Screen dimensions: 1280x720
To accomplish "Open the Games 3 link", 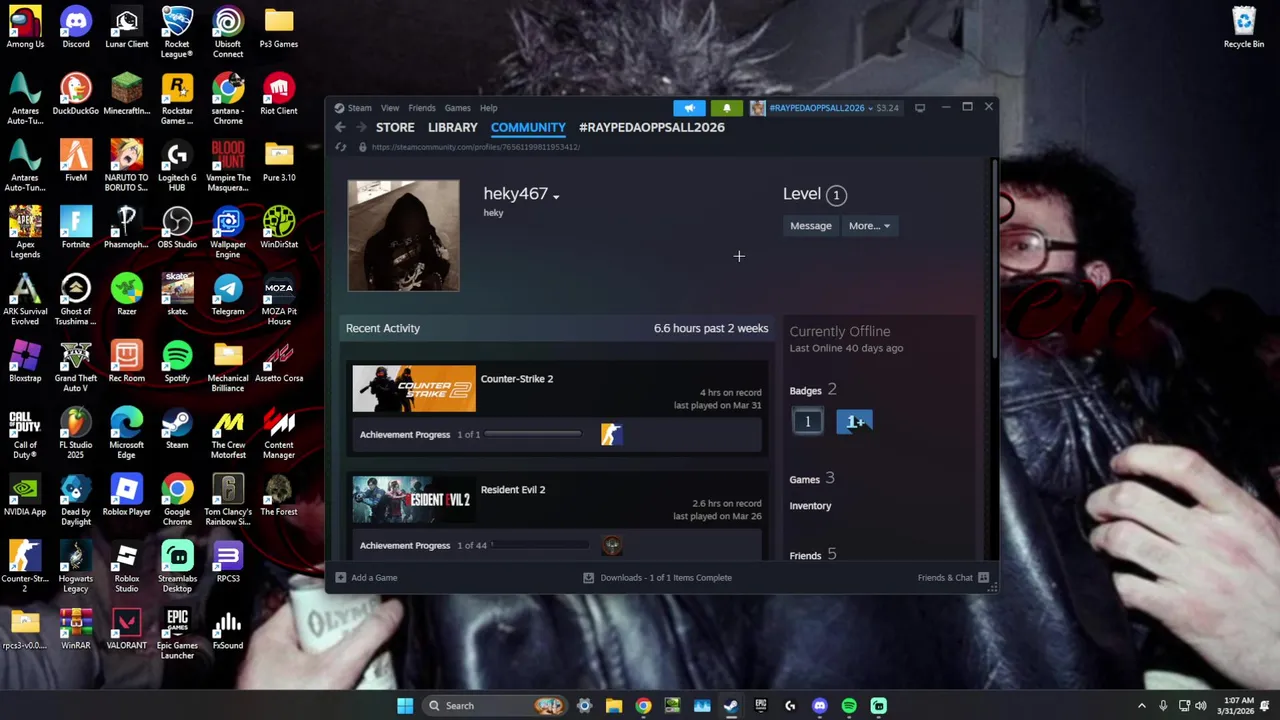I will (x=812, y=479).
